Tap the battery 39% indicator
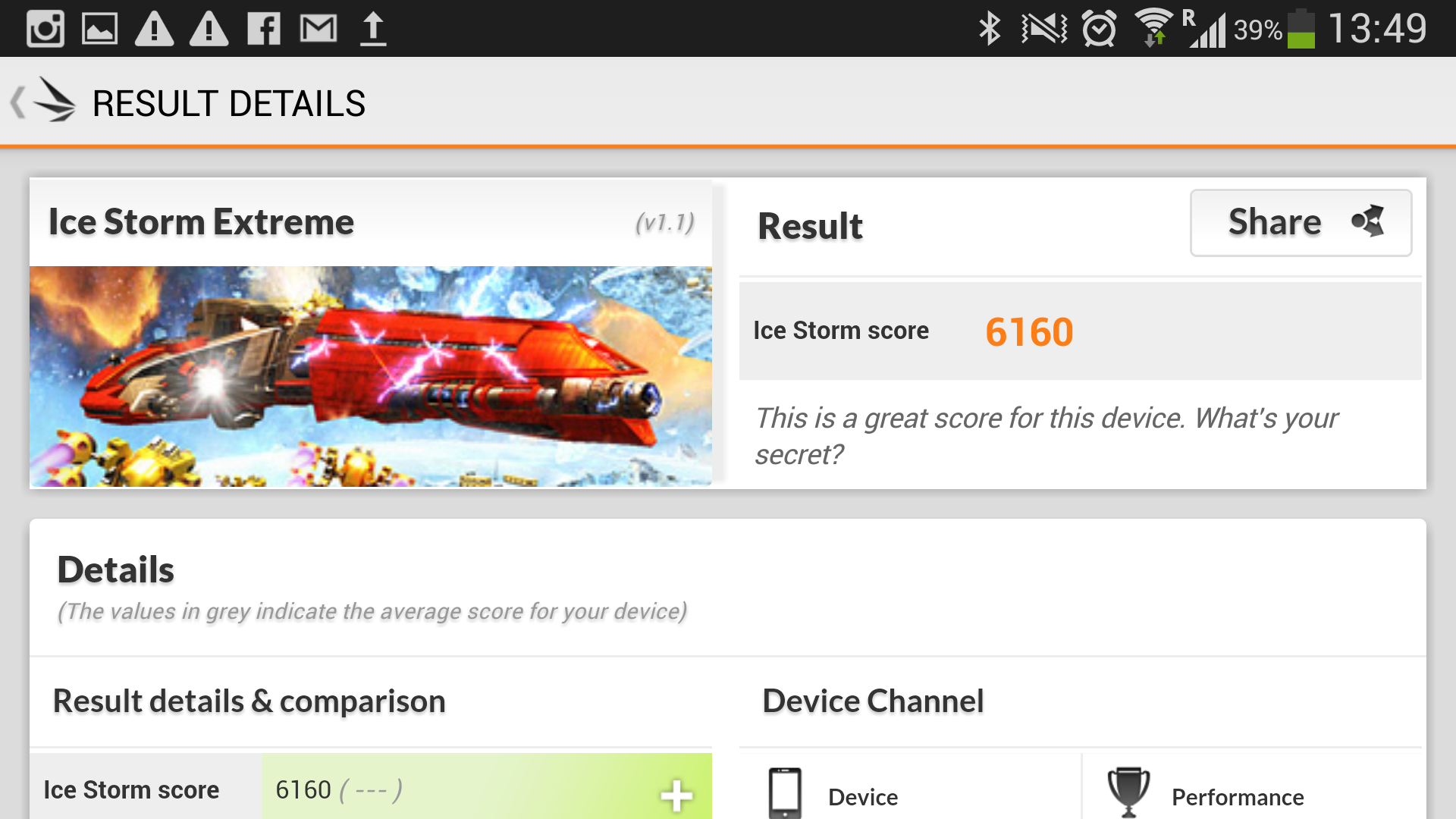Image resolution: width=1456 pixels, height=819 pixels. 1274,29
